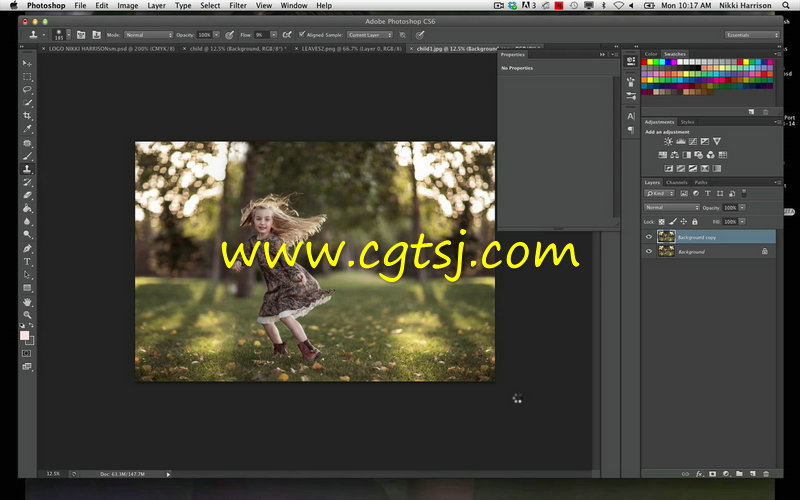Select the Pen tool
Image resolution: width=800 pixels, height=500 pixels.
click(x=27, y=248)
